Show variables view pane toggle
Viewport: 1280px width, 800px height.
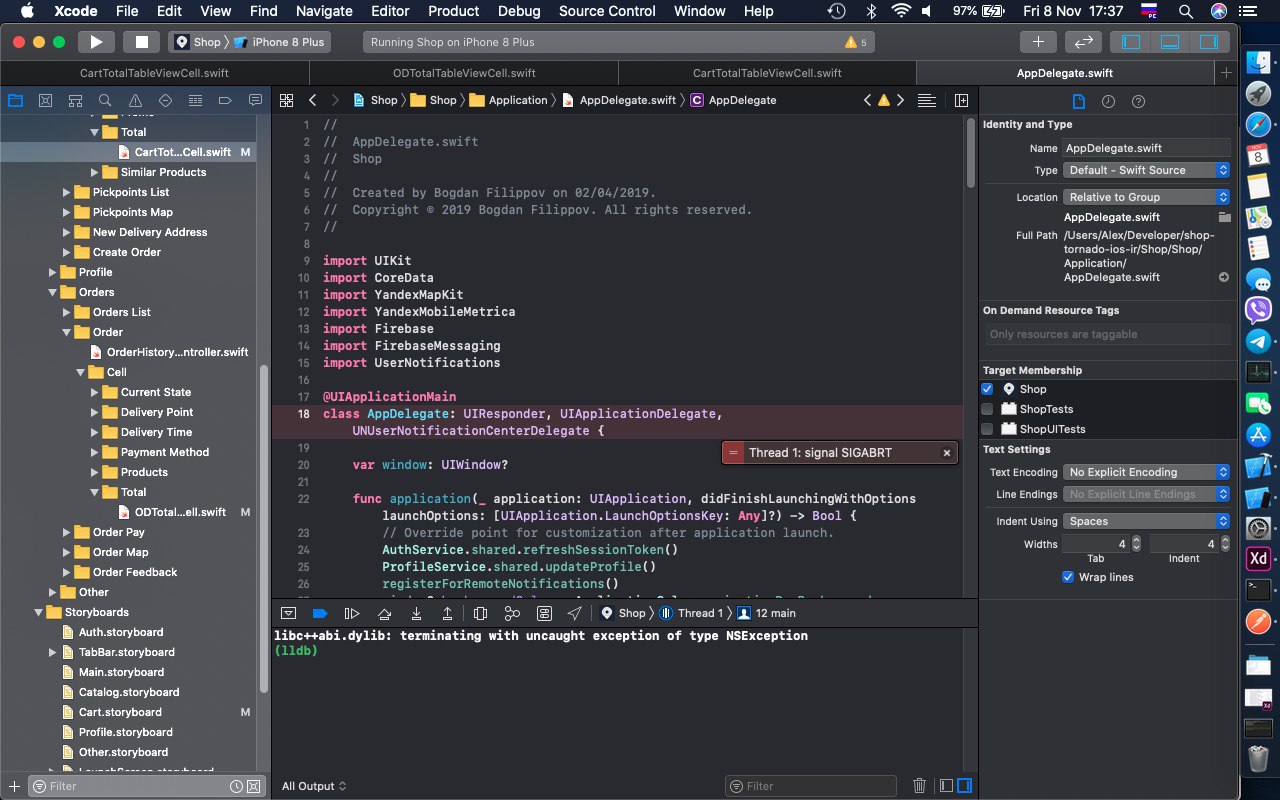point(946,786)
